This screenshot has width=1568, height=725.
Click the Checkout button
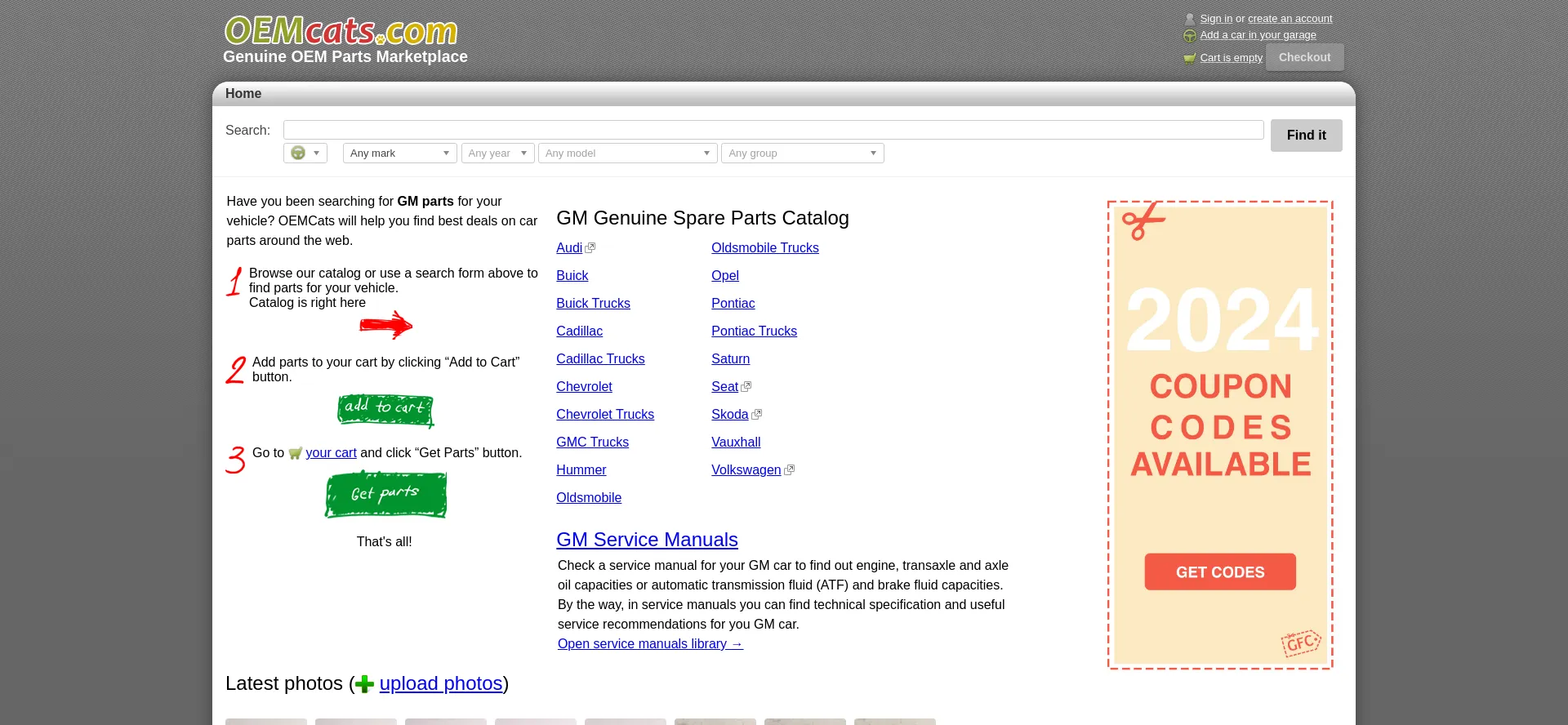1305,57
